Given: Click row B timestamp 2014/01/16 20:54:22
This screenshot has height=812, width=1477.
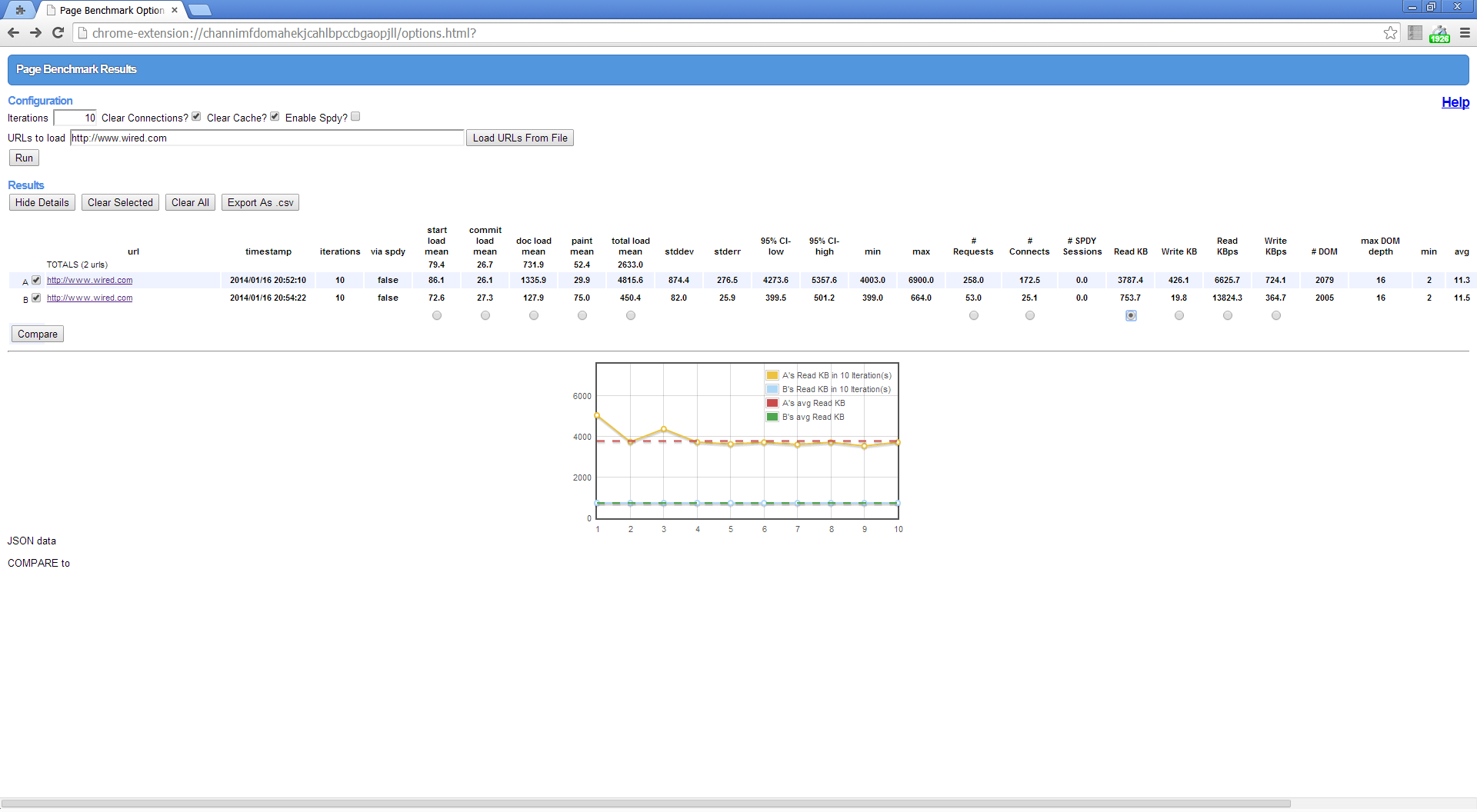Looking at the screenshot, I should tap(268, 298).
